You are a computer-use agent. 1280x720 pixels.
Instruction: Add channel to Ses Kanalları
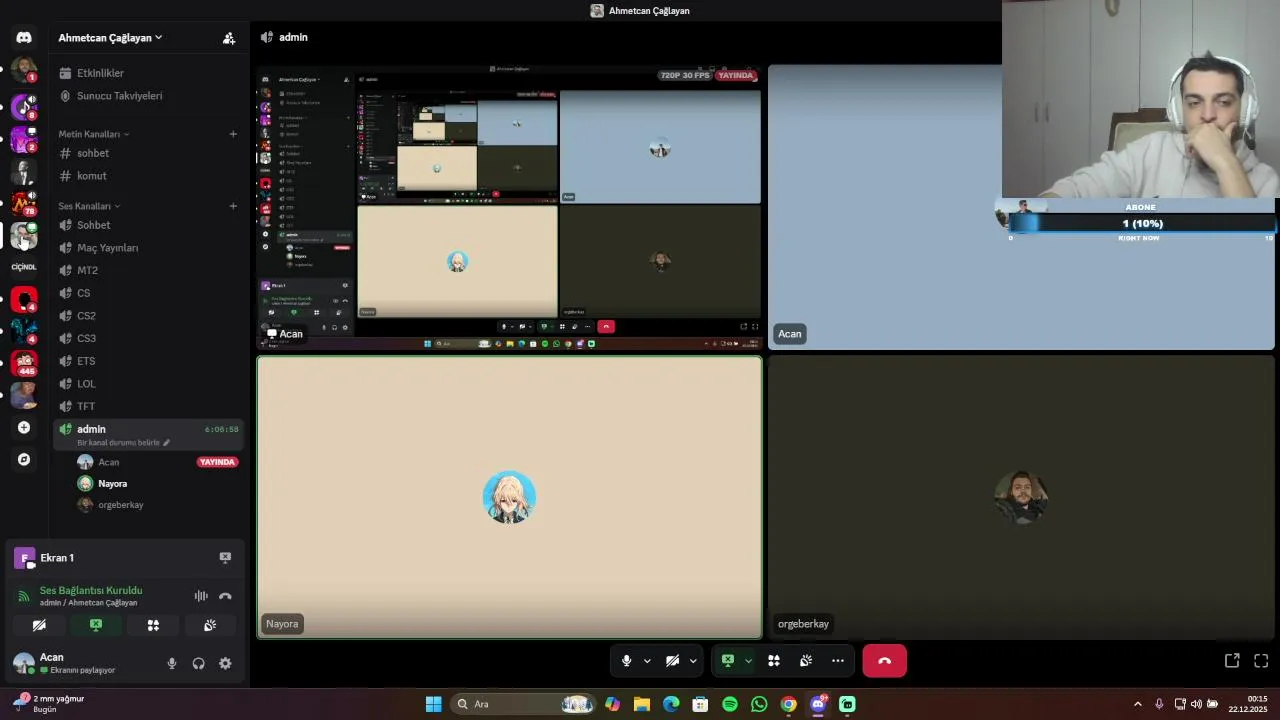233,206
